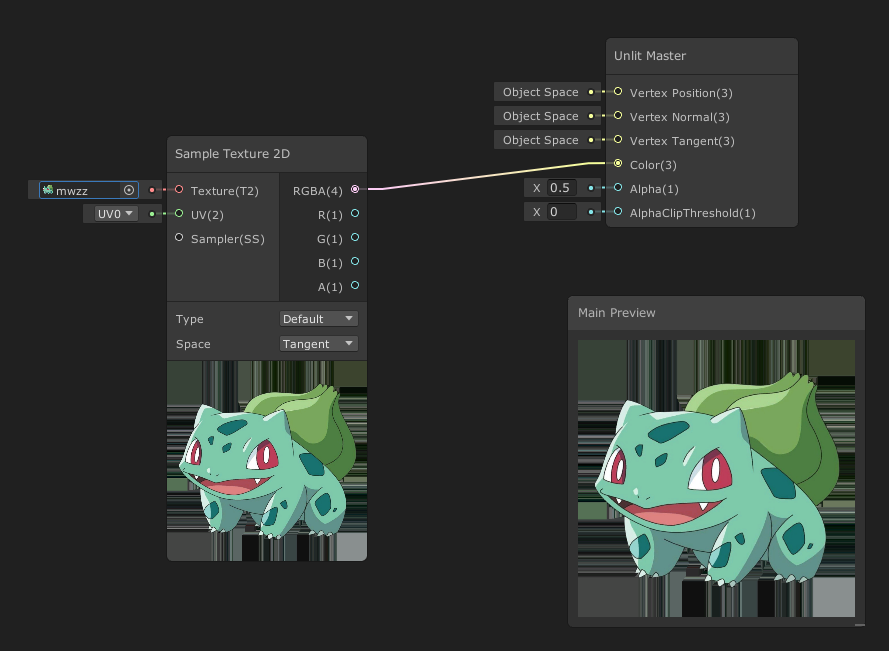Click the G(1) output port
The width and height of the screenshot is (889, 651).
click(x=355, y=239)
